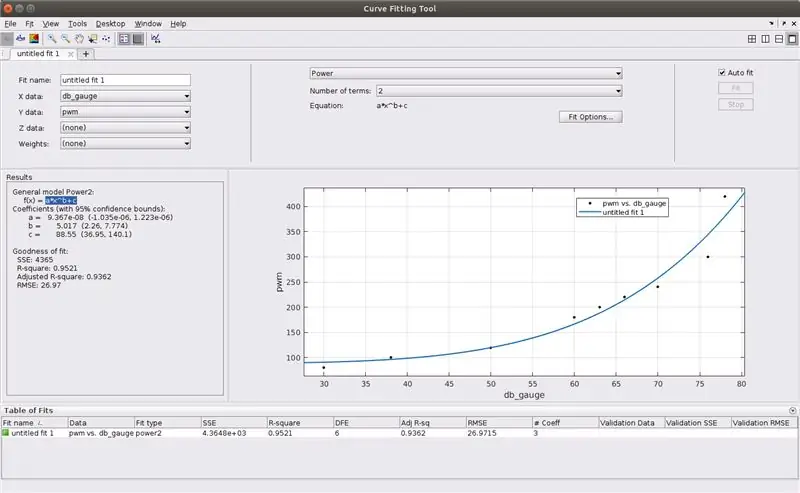Click the Validation Data column header

tap(632, 423)
